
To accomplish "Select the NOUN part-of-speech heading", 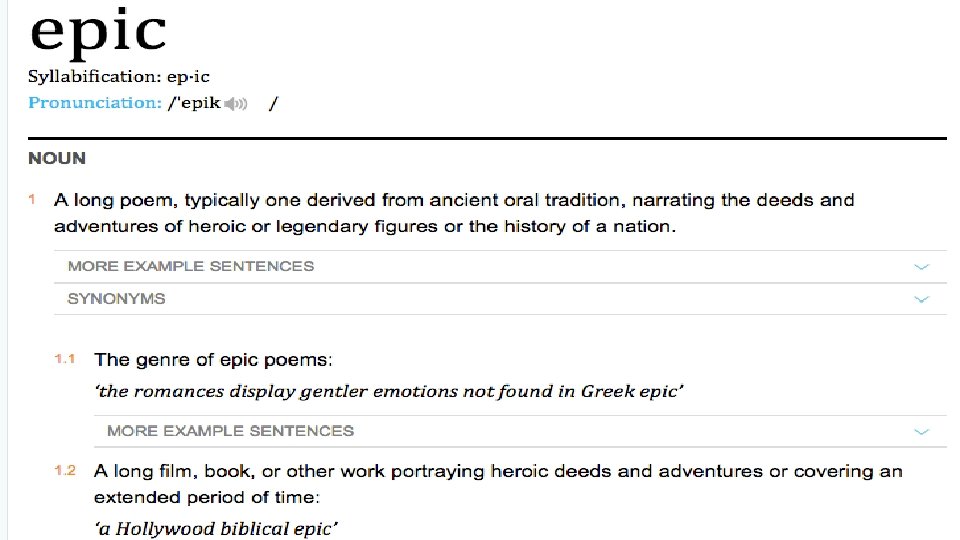I will (x=57, y=158).
